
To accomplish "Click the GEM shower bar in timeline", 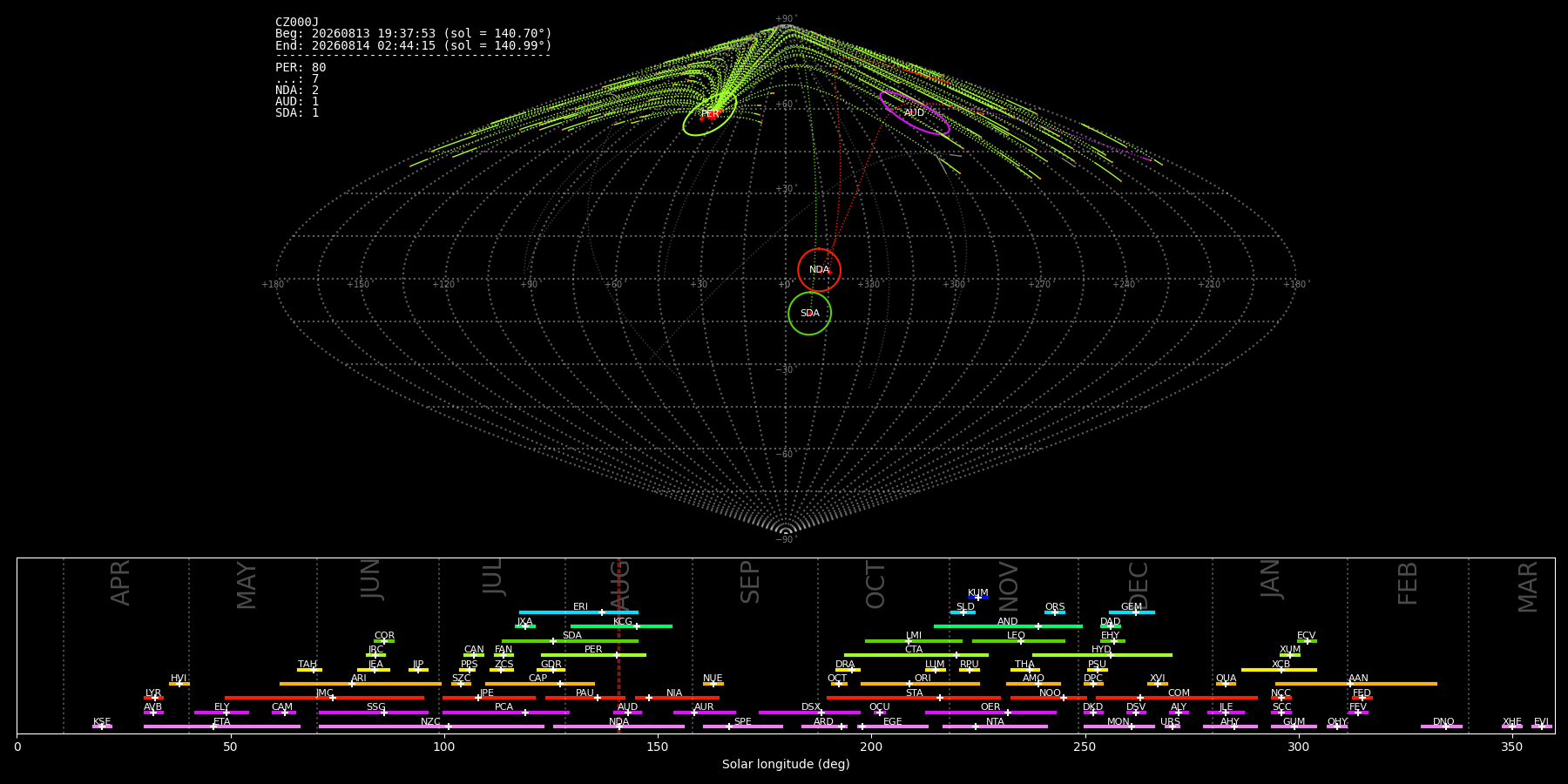I will click(1132, 612).
